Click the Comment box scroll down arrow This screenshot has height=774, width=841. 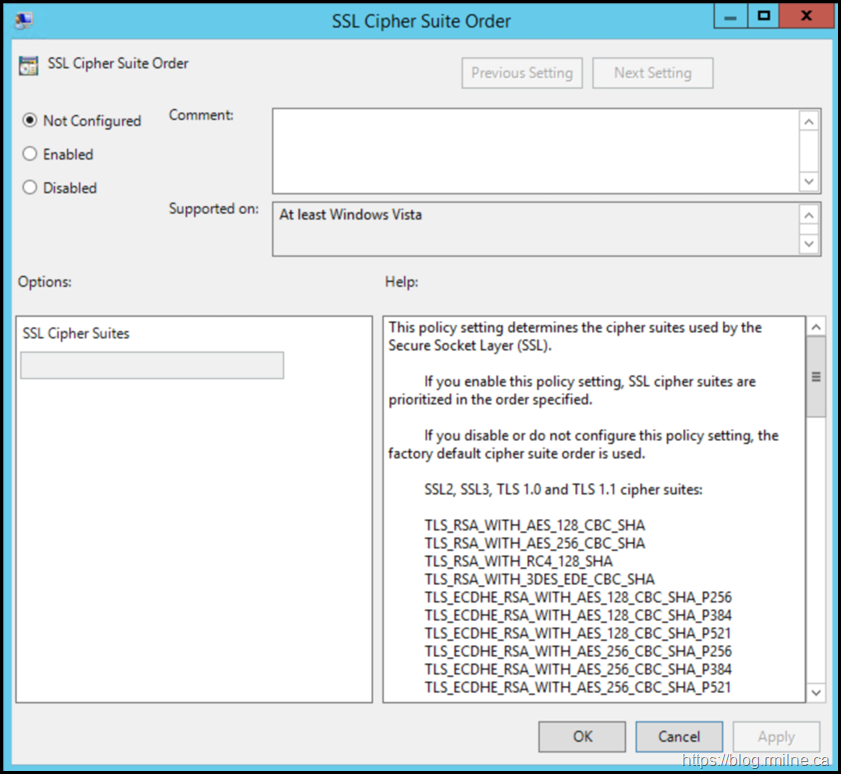pyautogui.click(x=809, y=181)
